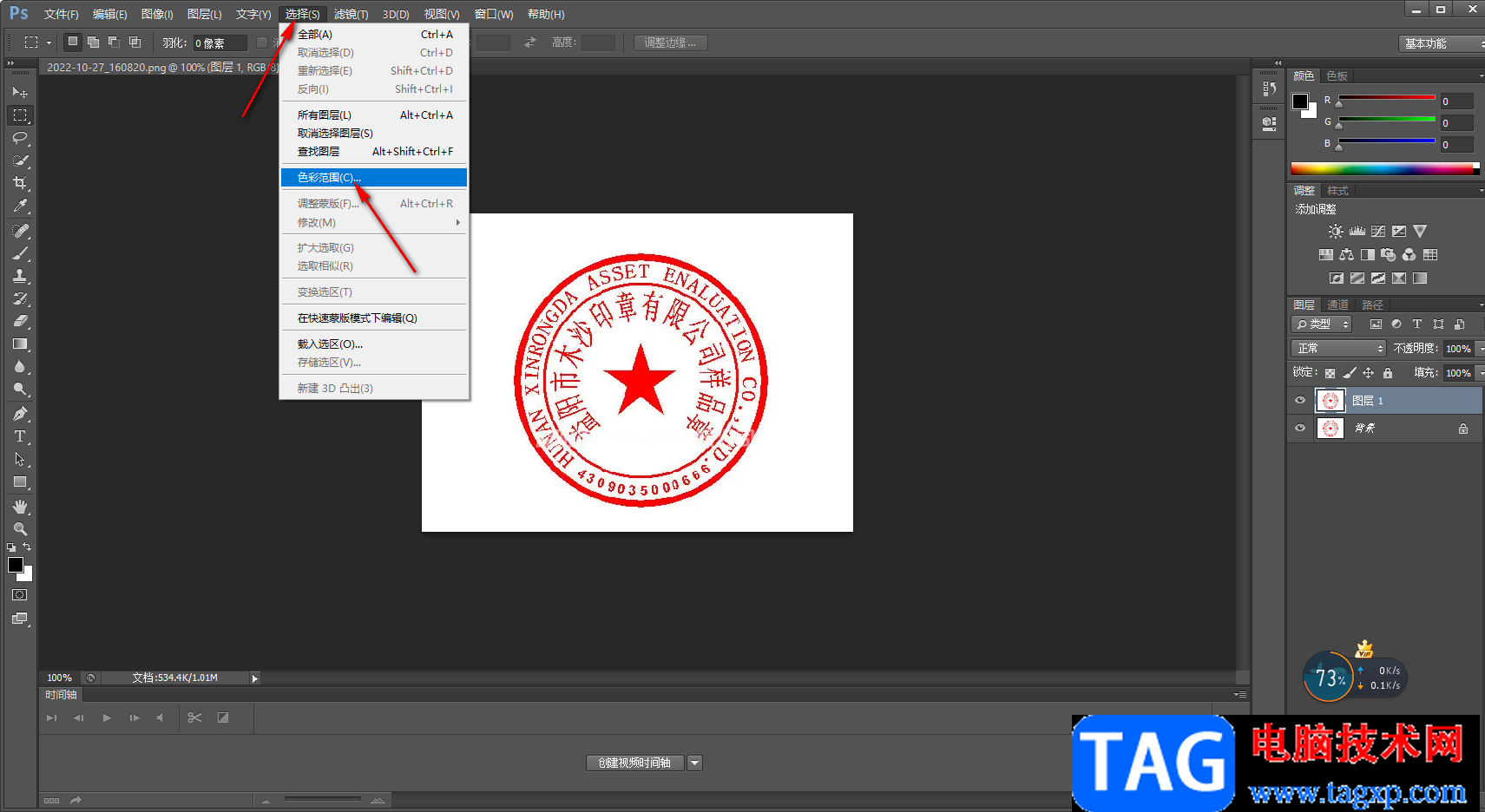Choose 全部(A) from Select menu
The width and height of the screenshot is (1485, 812).
pyautogui.click(x=374, y=35)
